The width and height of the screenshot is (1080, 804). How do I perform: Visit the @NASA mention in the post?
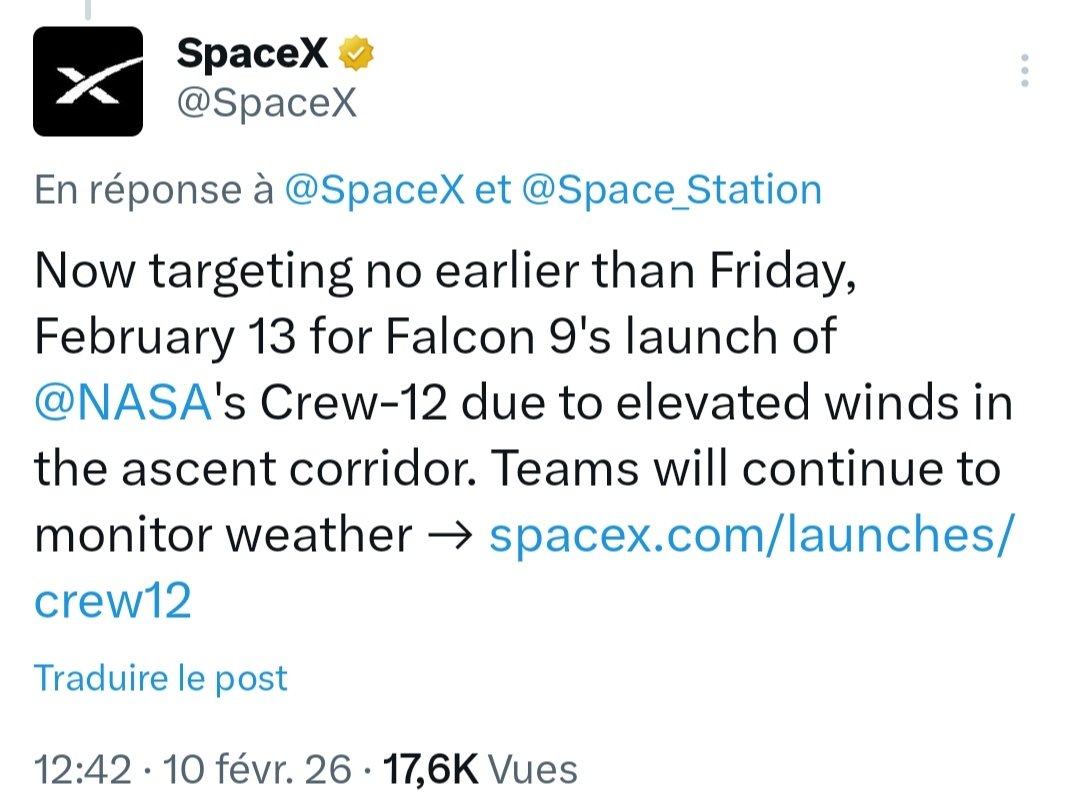(120, 404)
